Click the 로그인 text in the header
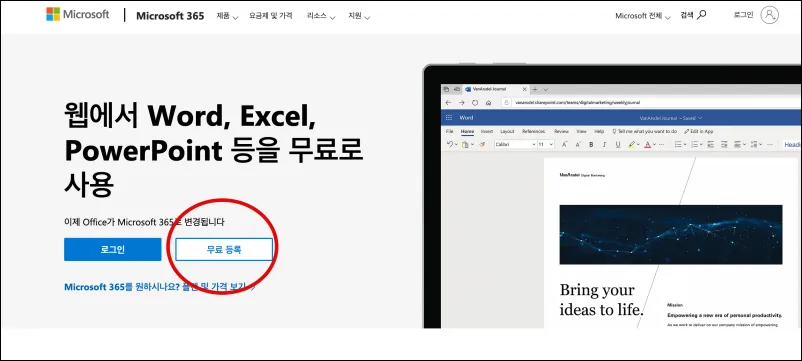The height and width of the screenshot is (361, 802). click(x=743, y=15)
